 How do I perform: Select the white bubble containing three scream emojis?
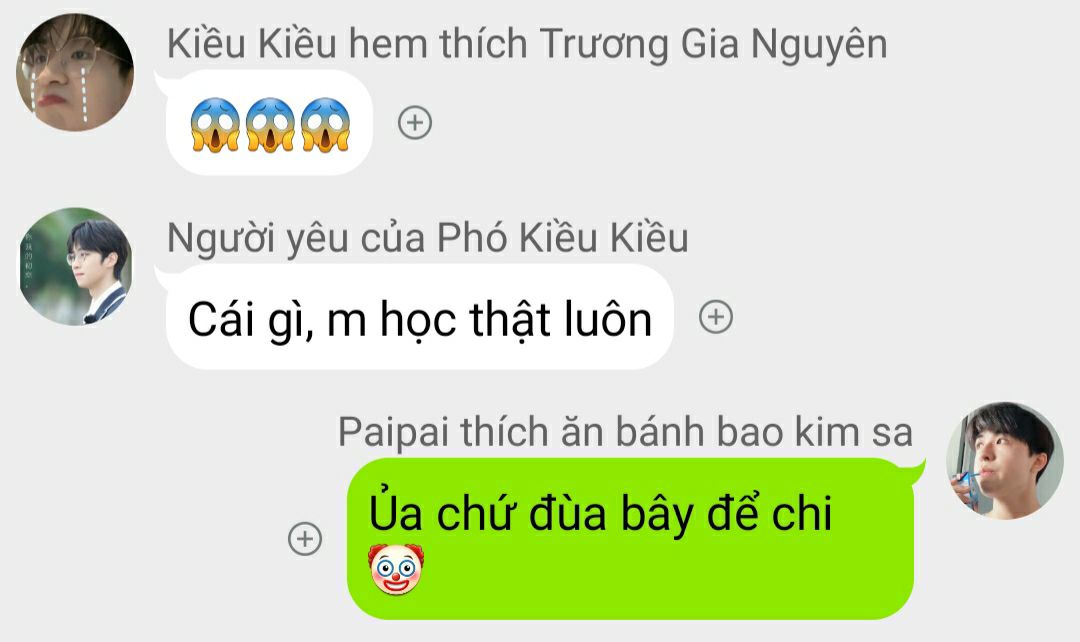(269, 123)
